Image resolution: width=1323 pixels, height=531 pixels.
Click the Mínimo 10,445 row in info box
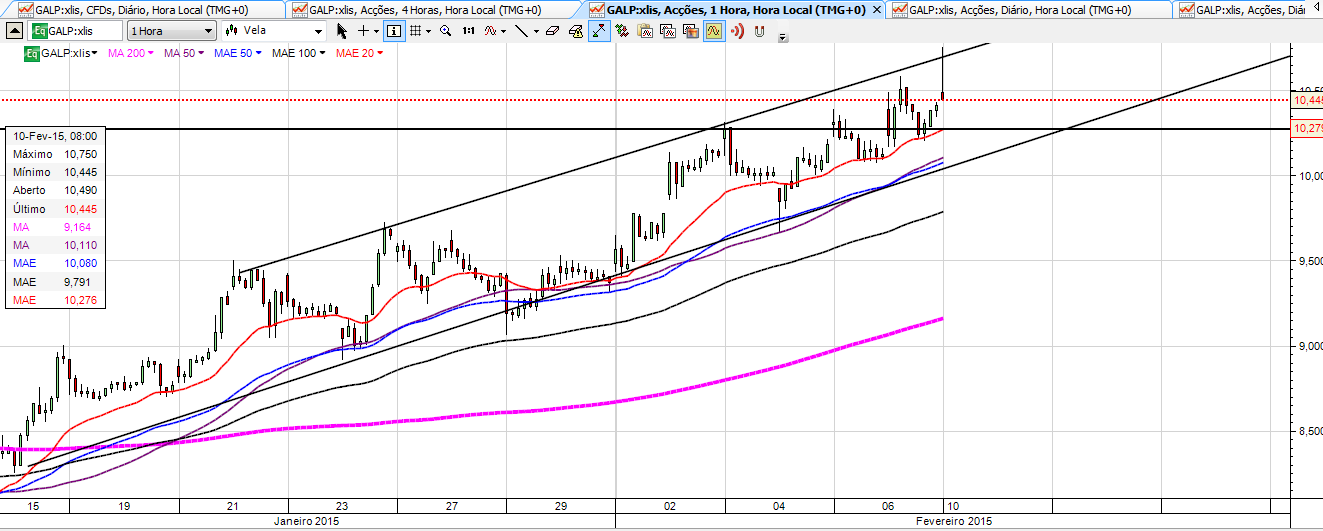tap(56, 172)
